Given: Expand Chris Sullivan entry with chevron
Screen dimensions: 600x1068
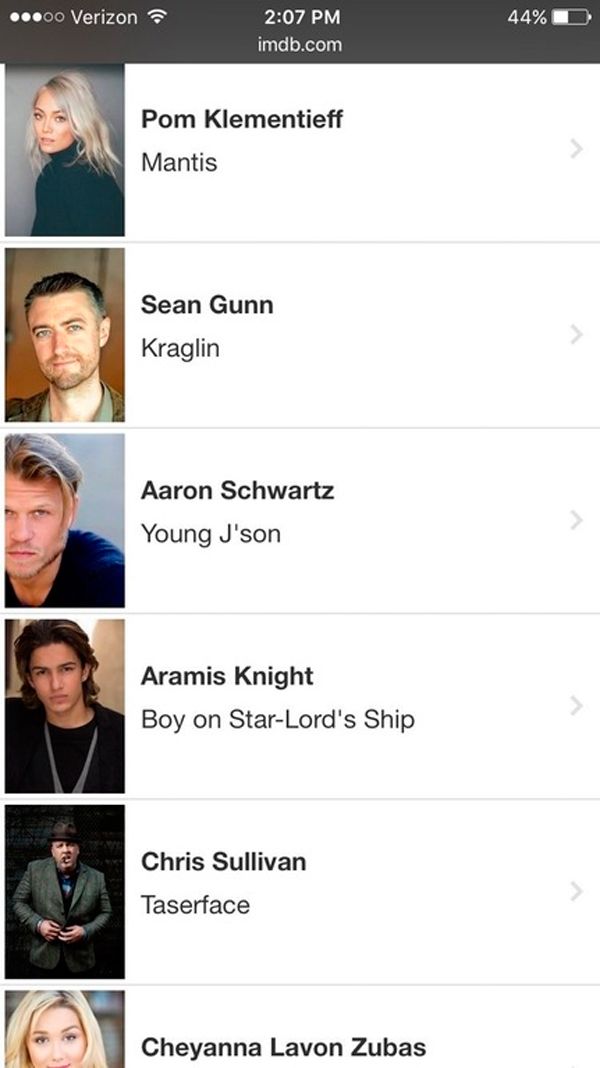Looking at the screenshot, I should click(x=576, y=891).
